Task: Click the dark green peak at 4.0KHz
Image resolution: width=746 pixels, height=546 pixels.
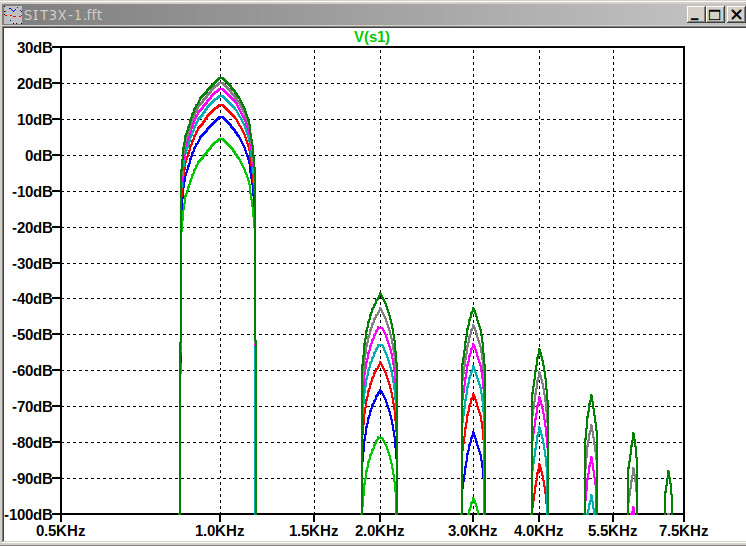Action: pos(540,352)
